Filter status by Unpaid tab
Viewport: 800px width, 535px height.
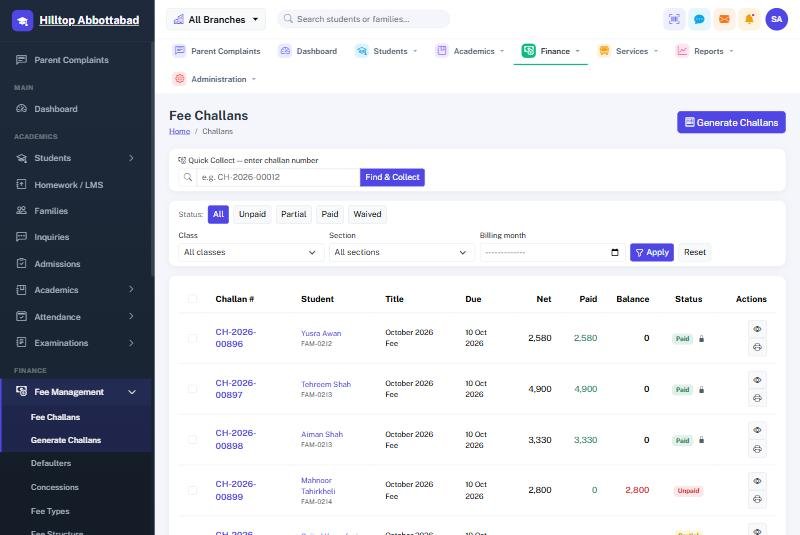point(253,215)
